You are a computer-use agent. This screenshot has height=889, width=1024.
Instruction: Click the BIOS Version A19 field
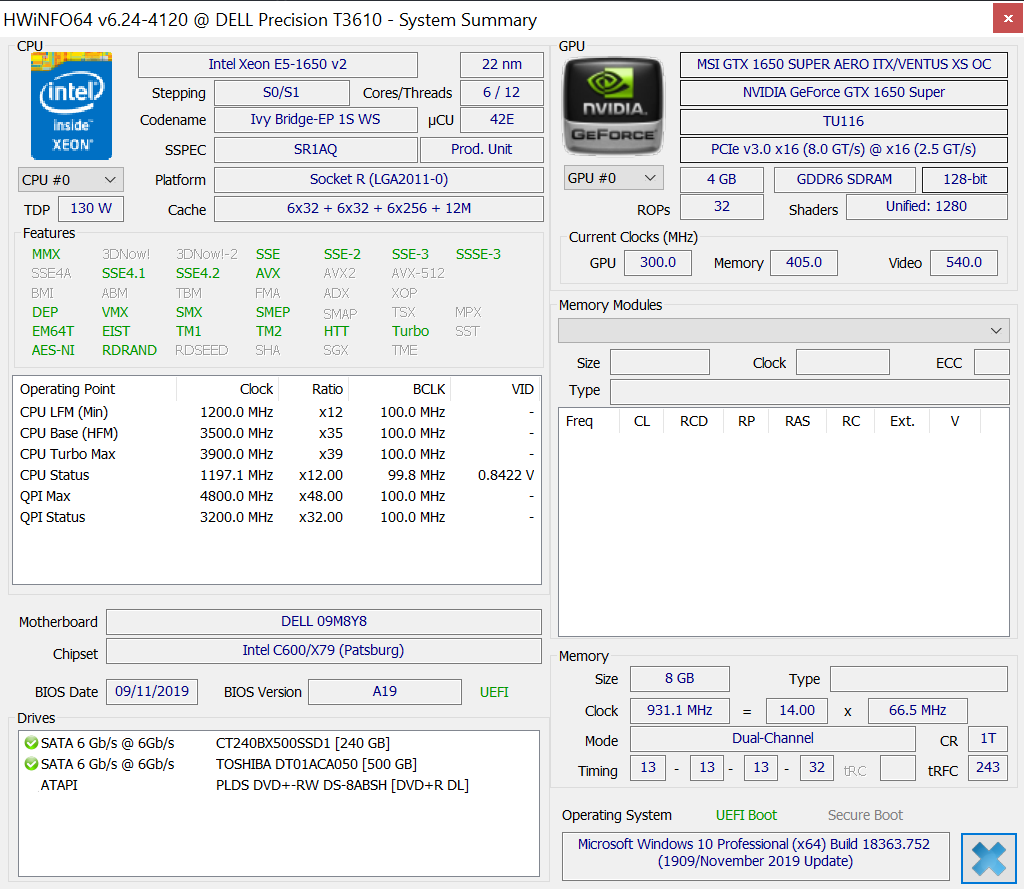click(385, 692)
